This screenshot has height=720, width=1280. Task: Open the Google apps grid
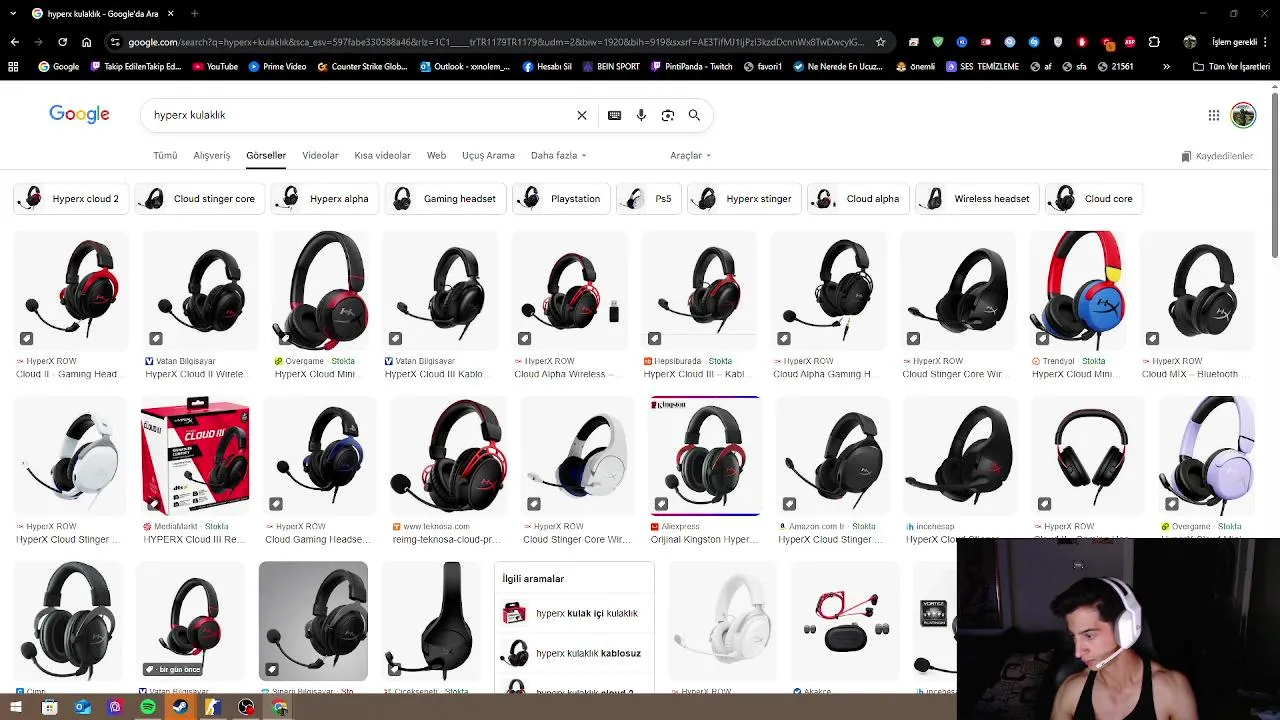point(1214,115)
